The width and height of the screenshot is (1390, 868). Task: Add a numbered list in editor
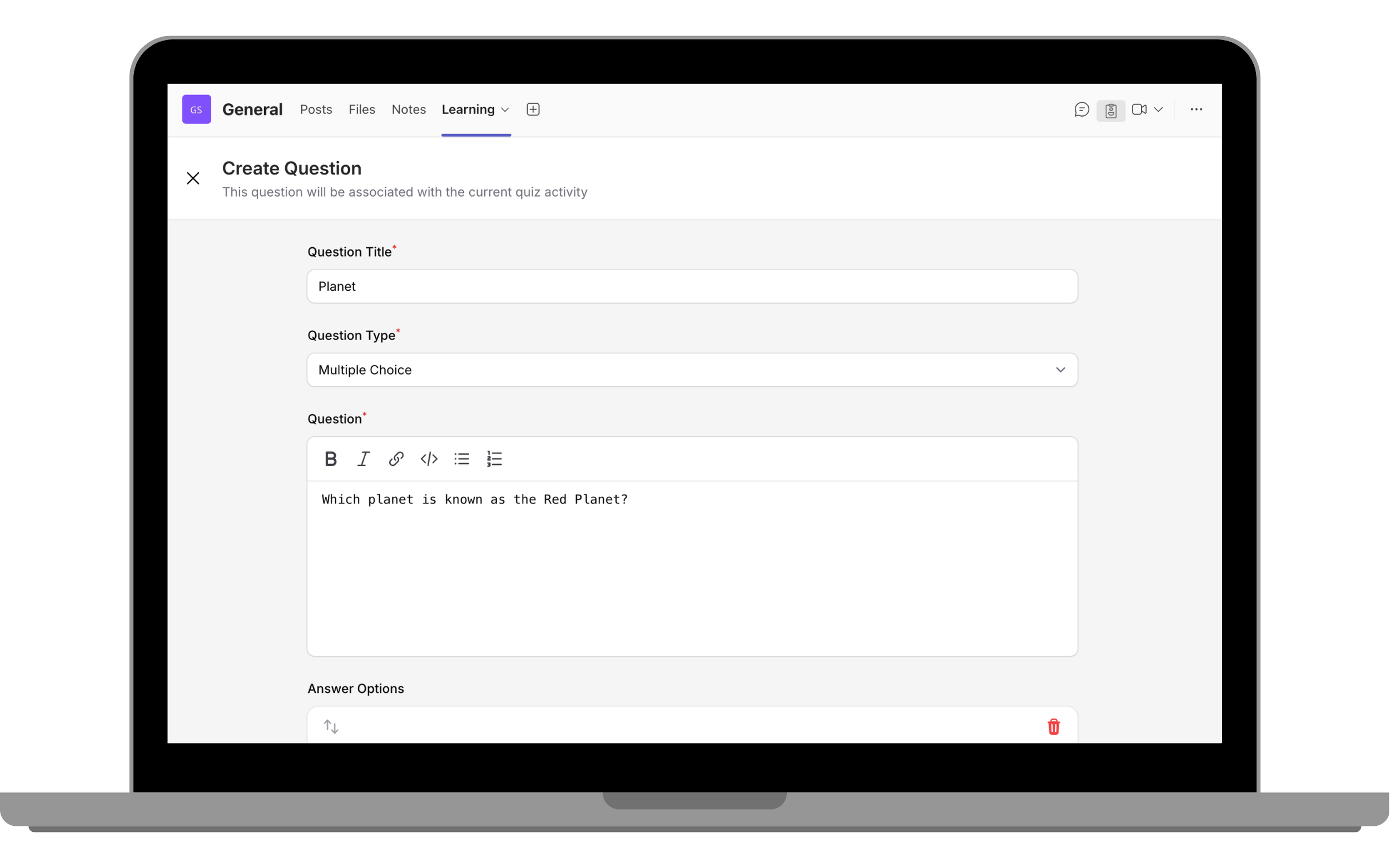coord(494,458)
